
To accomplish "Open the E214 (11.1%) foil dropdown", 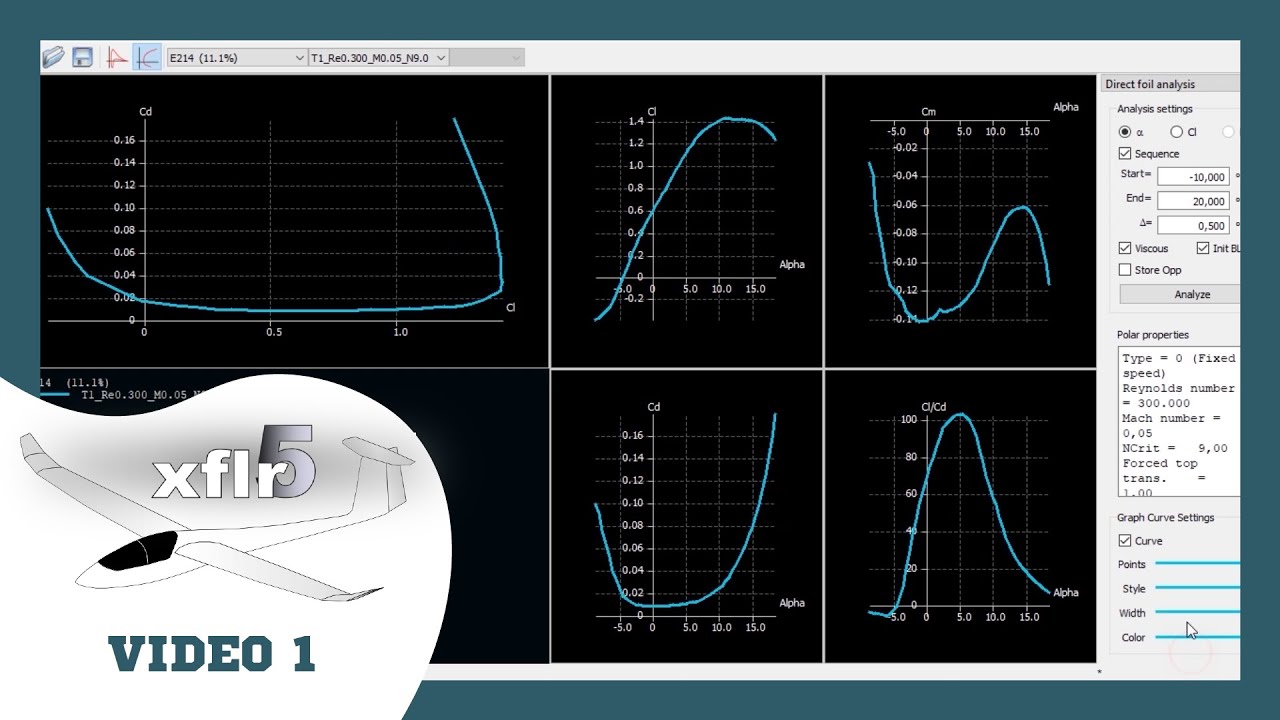I will pos(237,58).
